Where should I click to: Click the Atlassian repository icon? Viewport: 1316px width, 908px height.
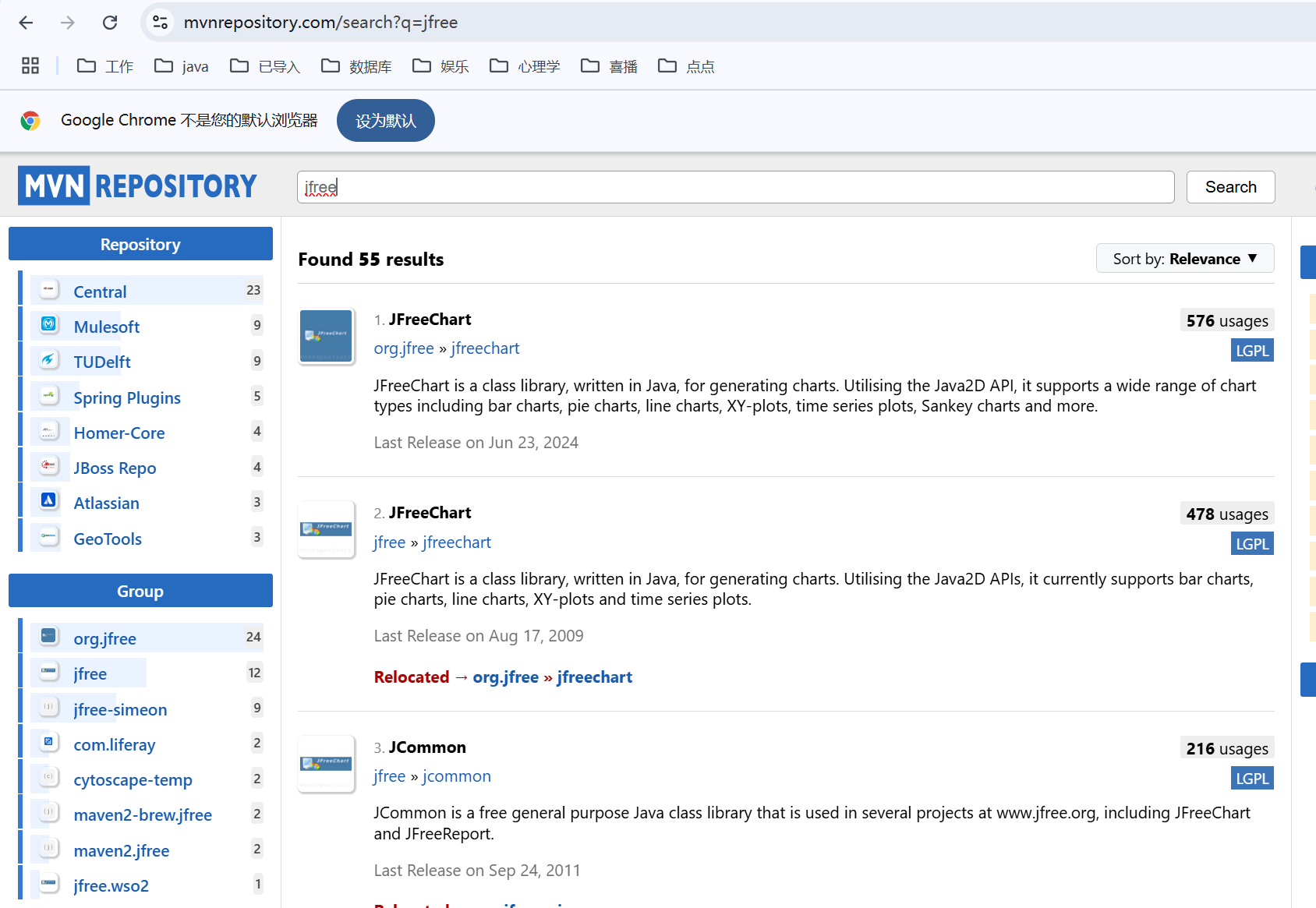coord(48,500)
